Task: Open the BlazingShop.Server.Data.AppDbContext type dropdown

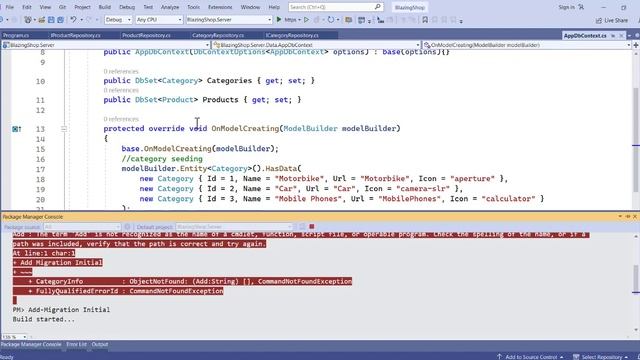Action: click(316, 45)
